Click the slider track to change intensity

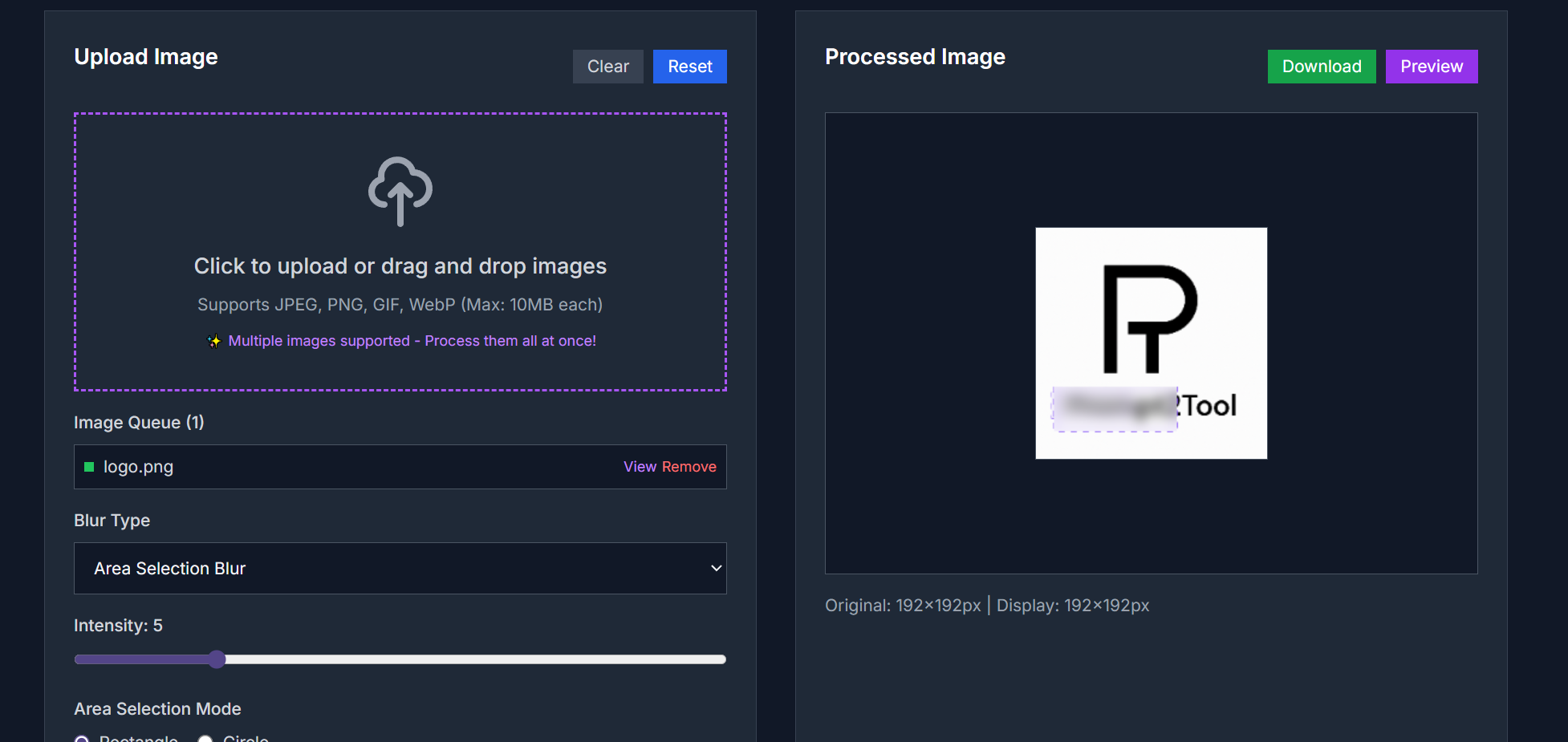[x=481, y=659]
